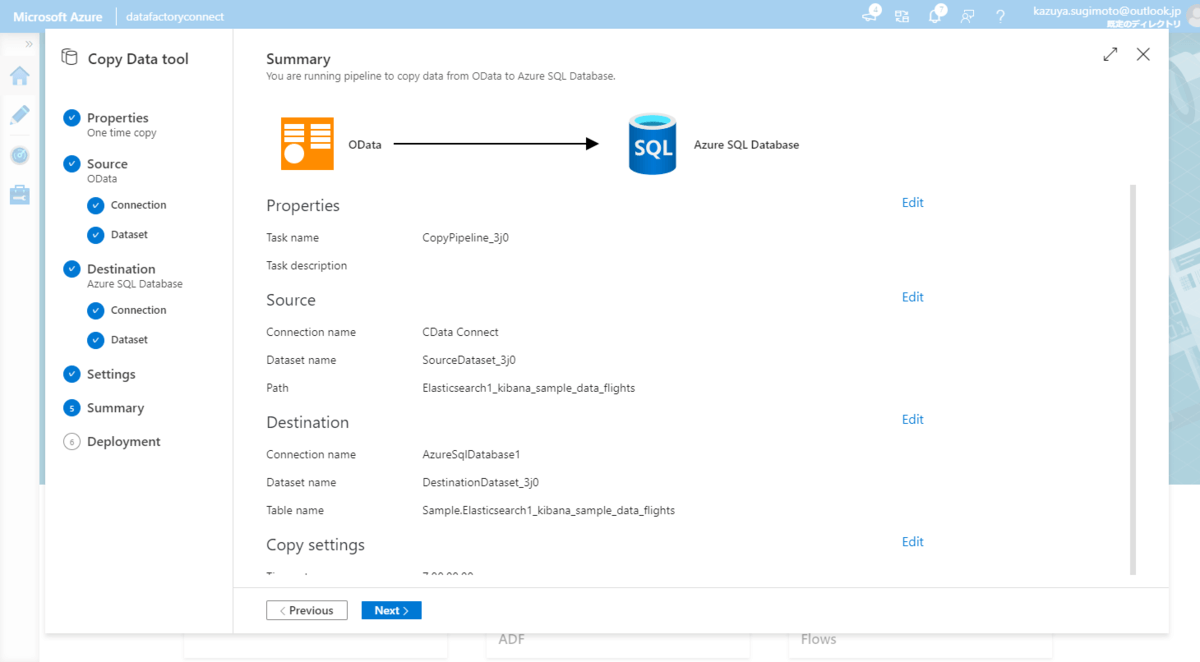Select path Elasticsearch1_kibana_sample_data_flights

pyautogui.click(x=528, y=388)
